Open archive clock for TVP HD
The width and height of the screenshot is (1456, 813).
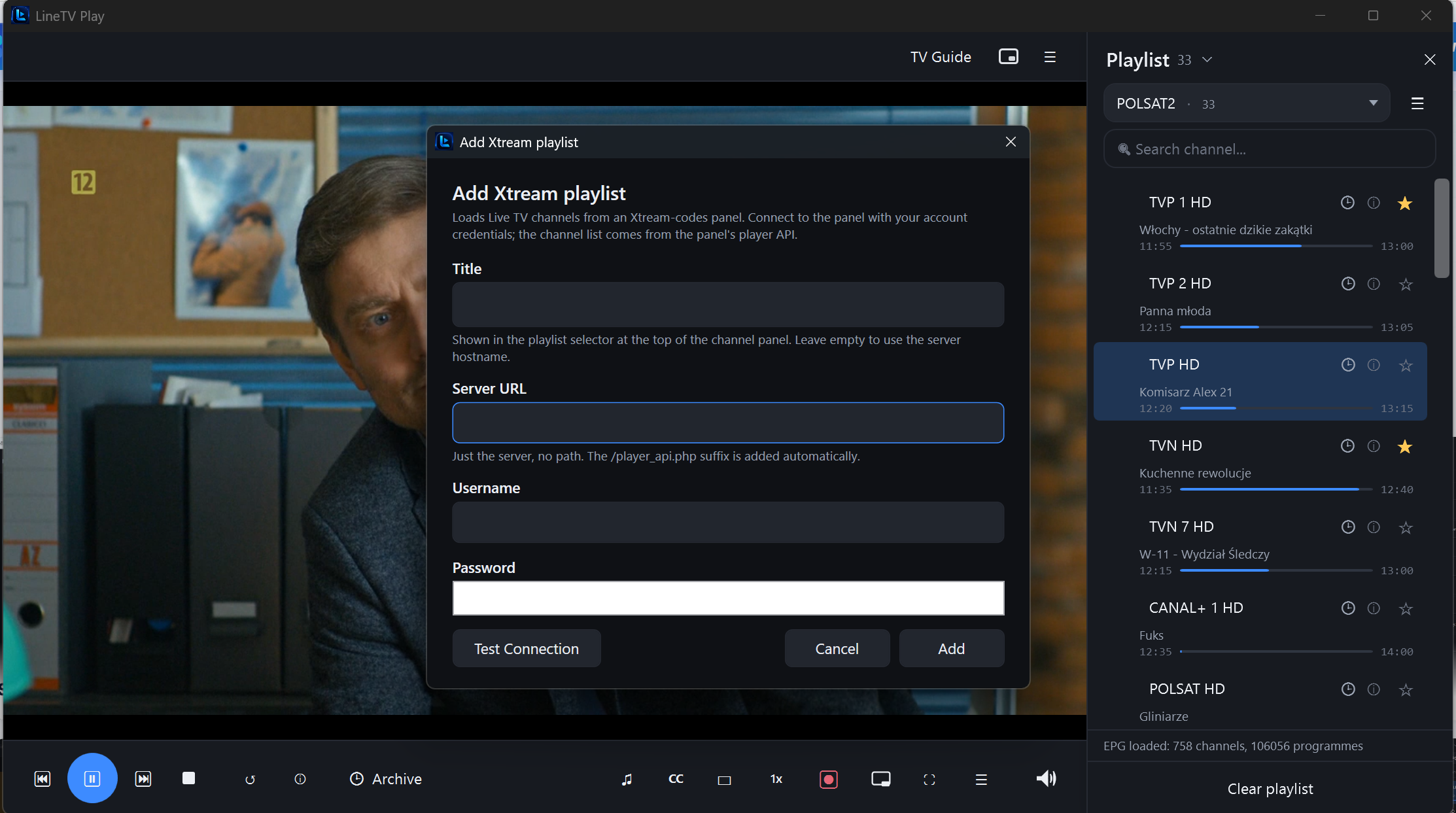click(1348, 365)
